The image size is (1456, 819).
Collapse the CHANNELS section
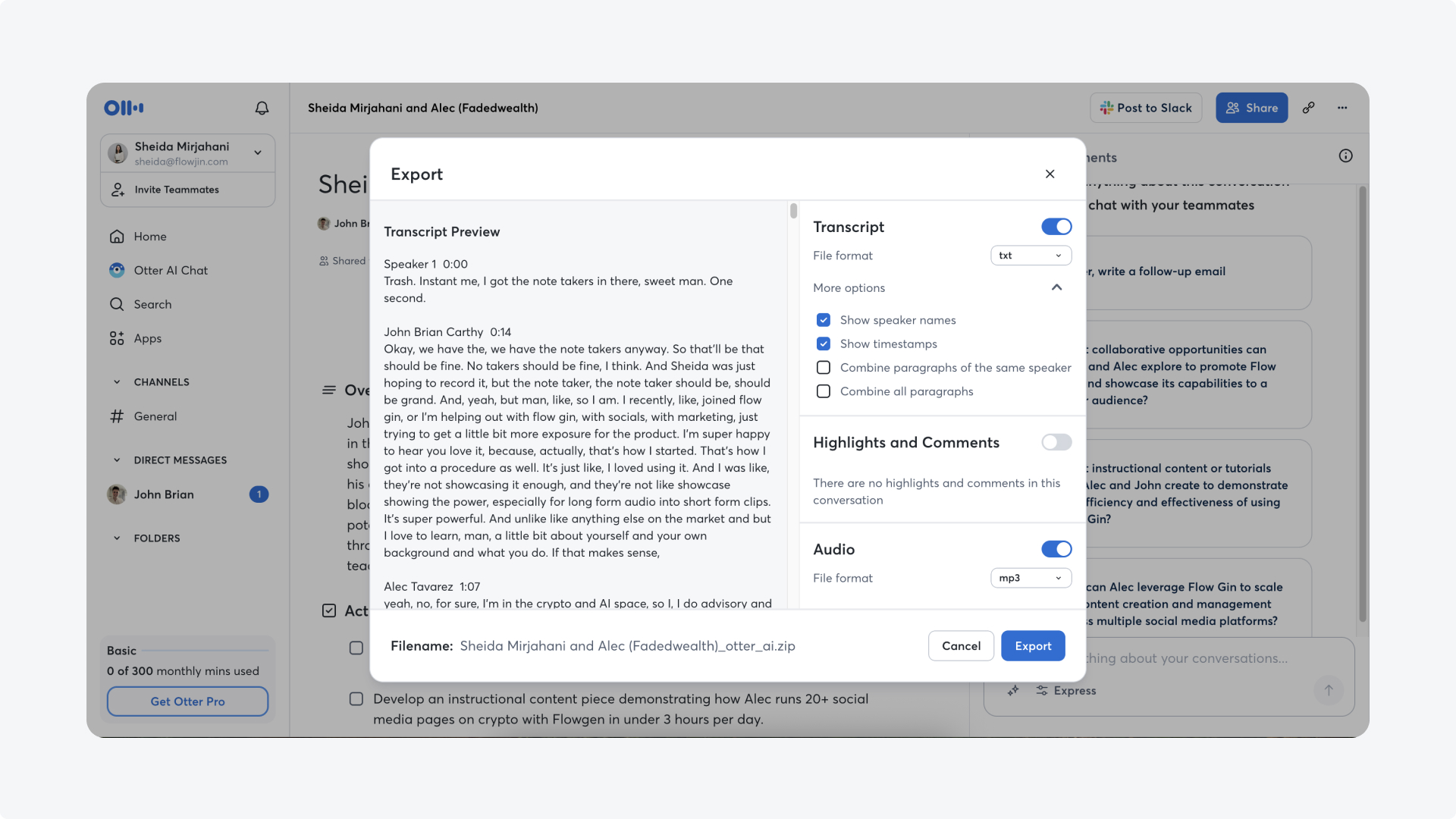coord(117,382)
